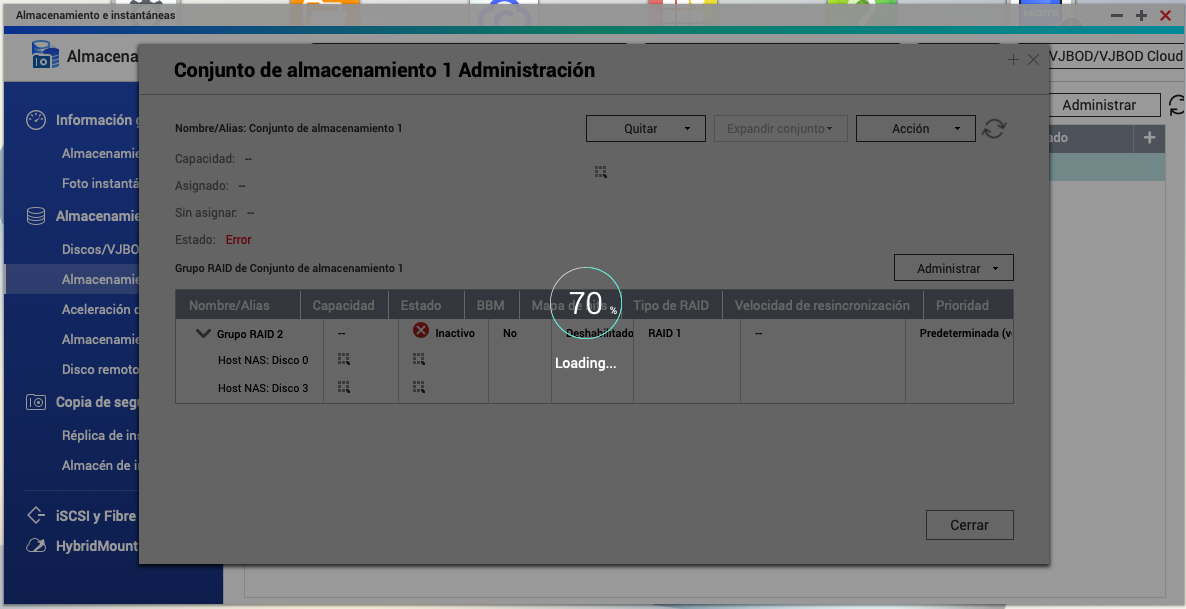This screenshot has width=1186, height=609.
Task: Click the Administrar button behind the dialog
Action: click(1098, 105)
